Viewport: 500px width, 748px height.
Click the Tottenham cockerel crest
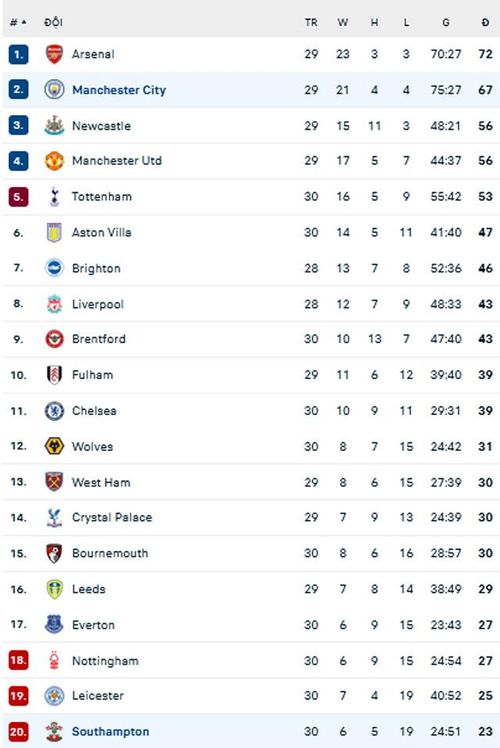point(54,197)
